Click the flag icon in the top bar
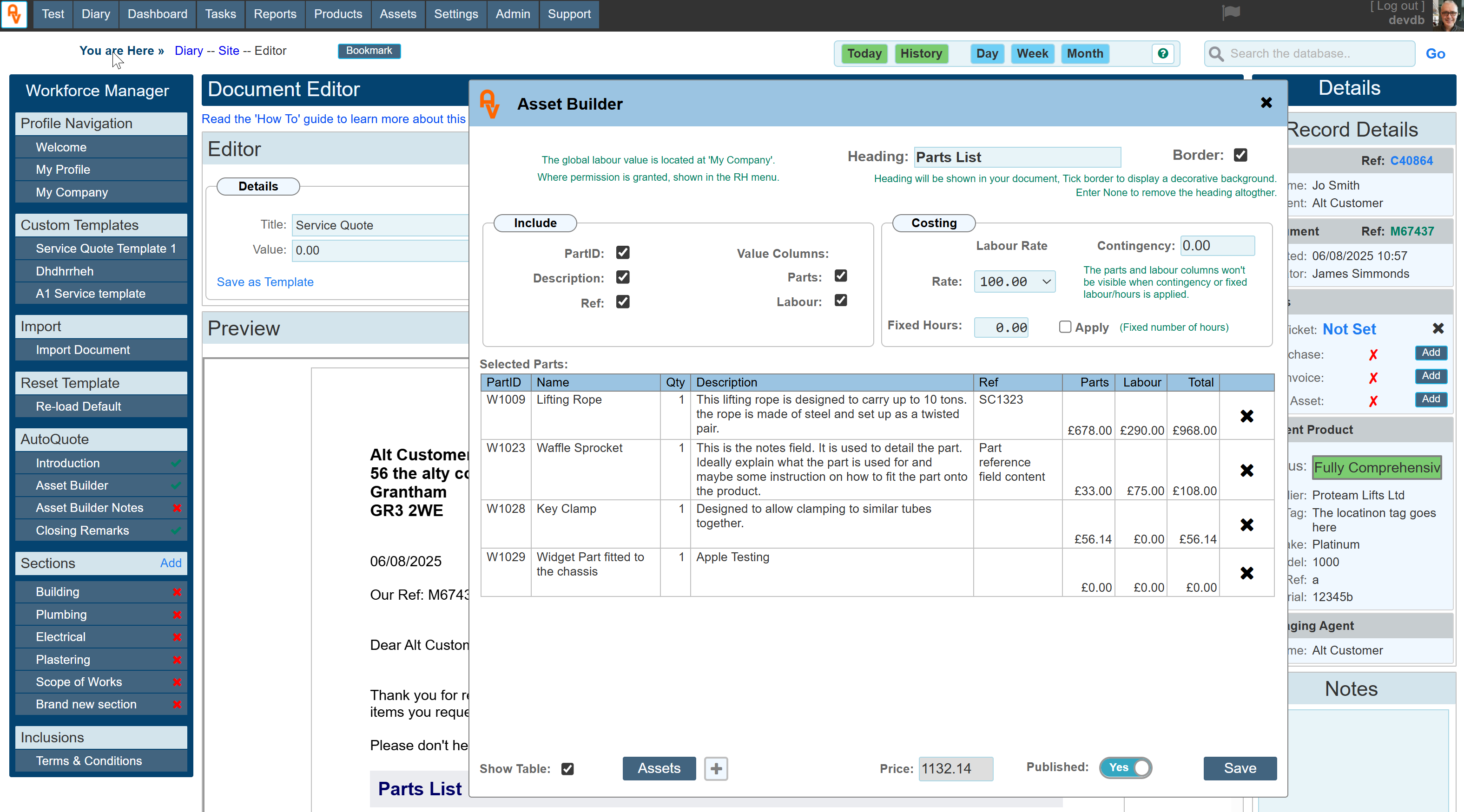 coord(1230,13)
